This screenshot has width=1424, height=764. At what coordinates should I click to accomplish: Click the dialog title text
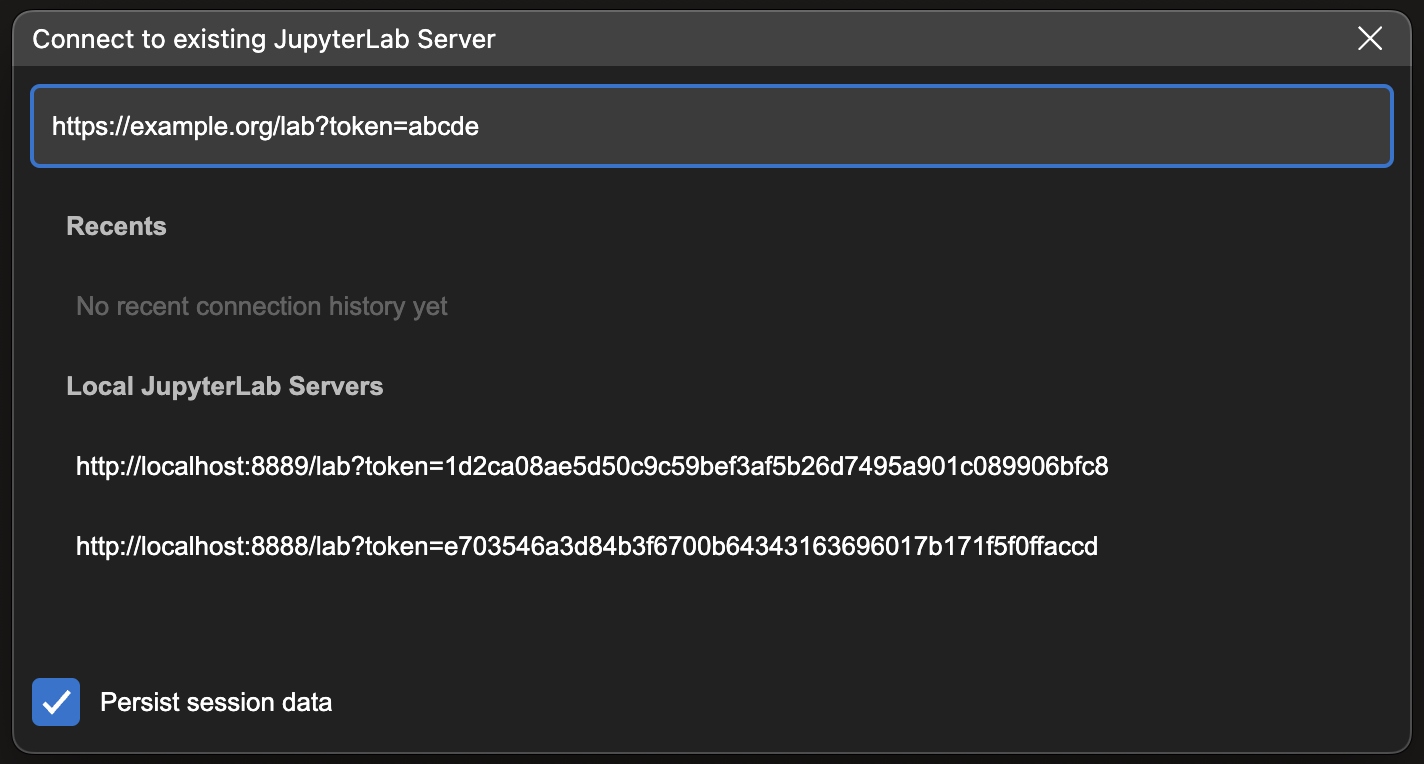(x=264, y=39)
